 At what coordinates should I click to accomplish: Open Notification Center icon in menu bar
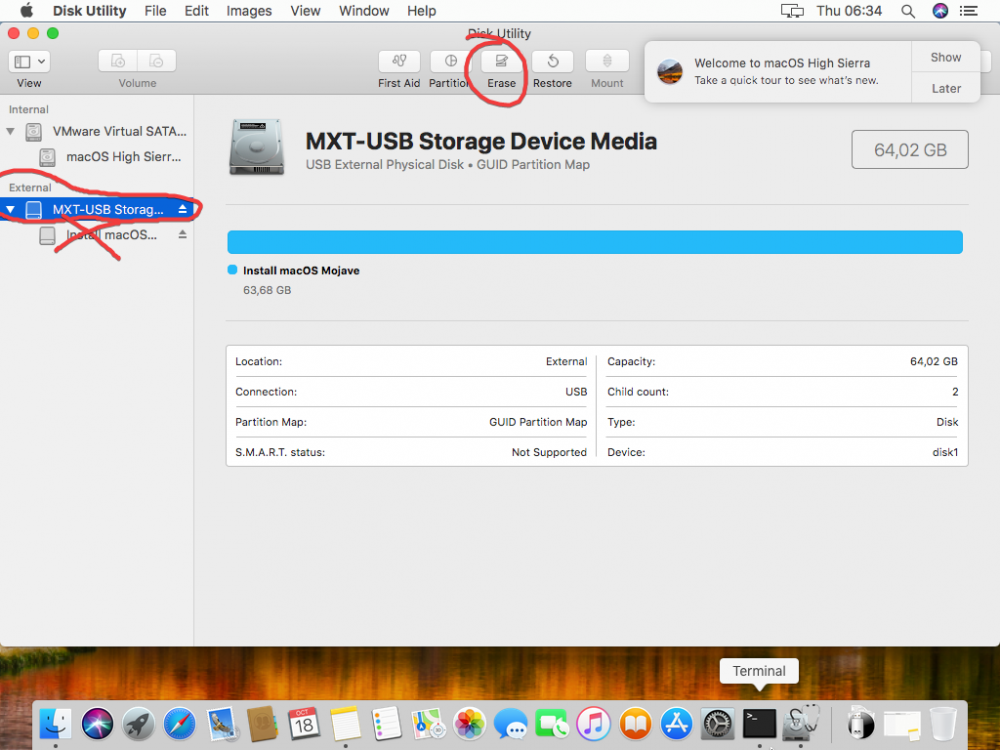[x=969, y=11]
